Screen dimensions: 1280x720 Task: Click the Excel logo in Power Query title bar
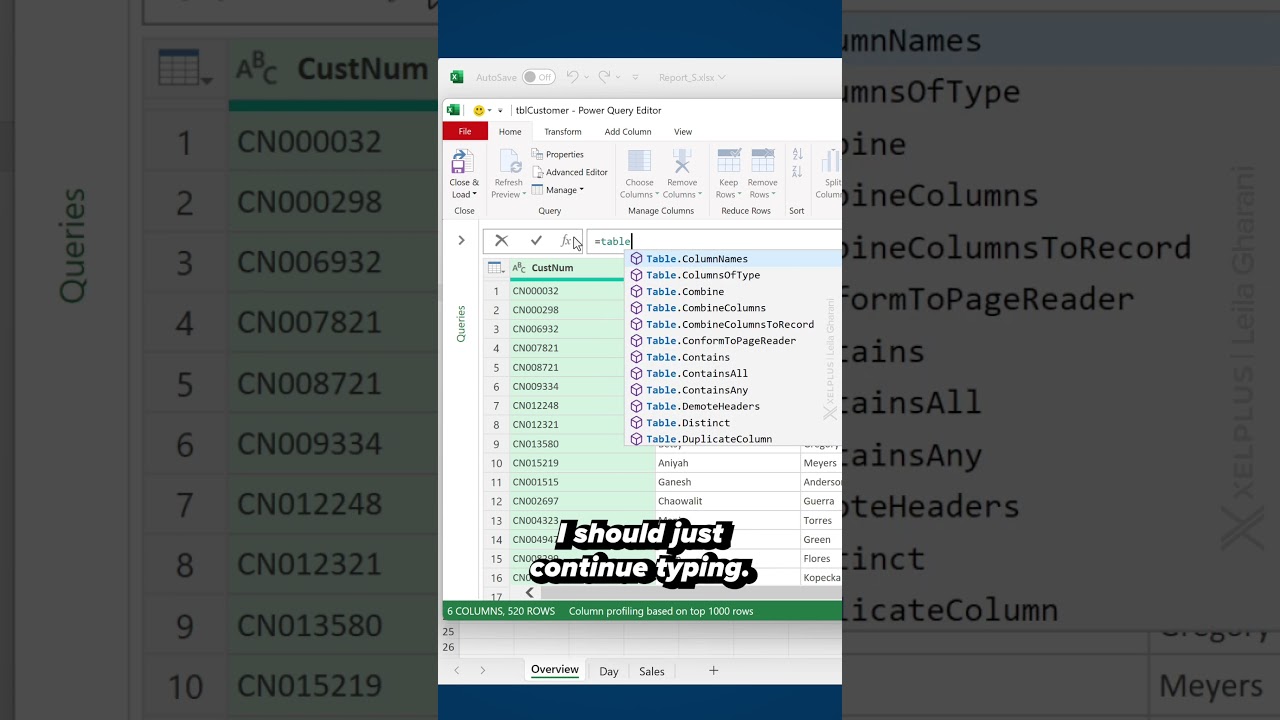click(x=453, y=110)
